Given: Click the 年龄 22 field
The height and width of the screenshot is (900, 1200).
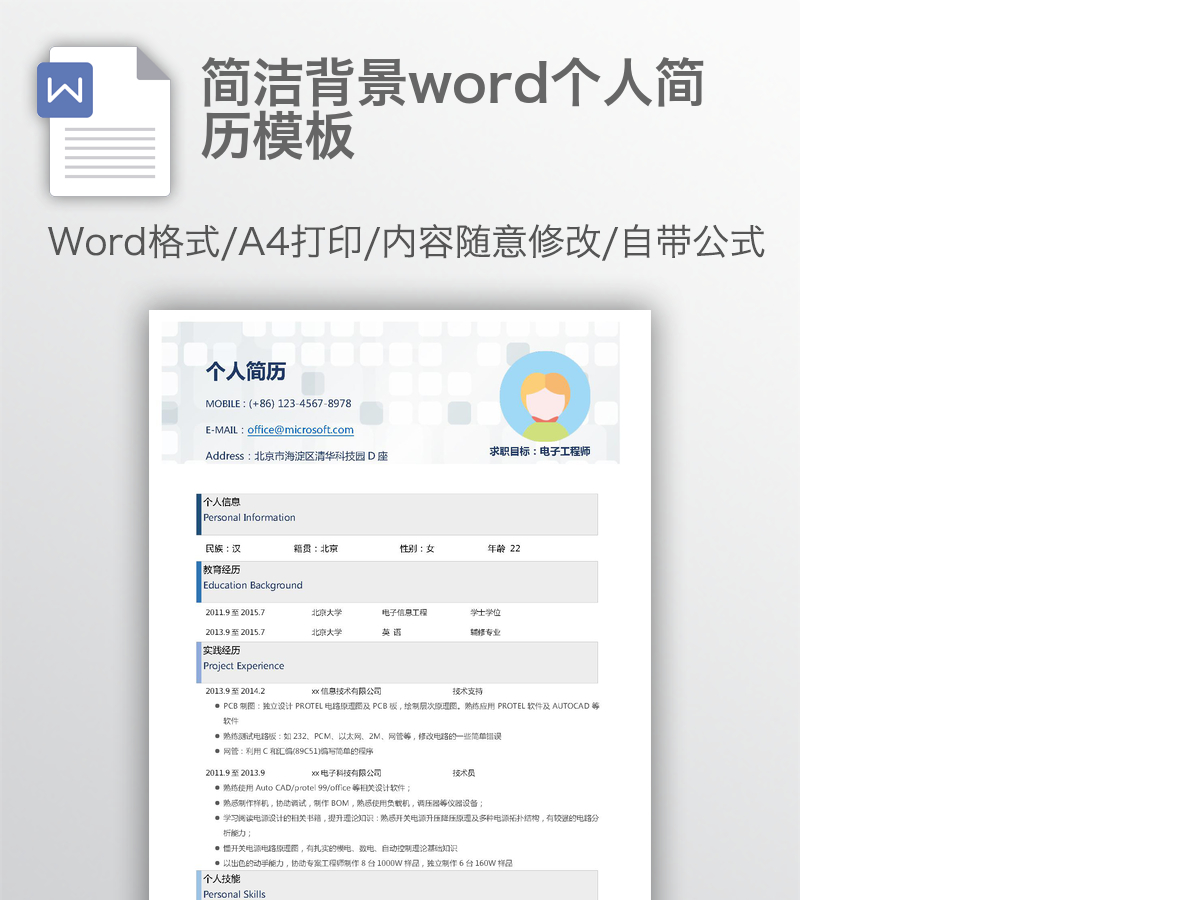Looking at the screenshot, I should point(504,548).
